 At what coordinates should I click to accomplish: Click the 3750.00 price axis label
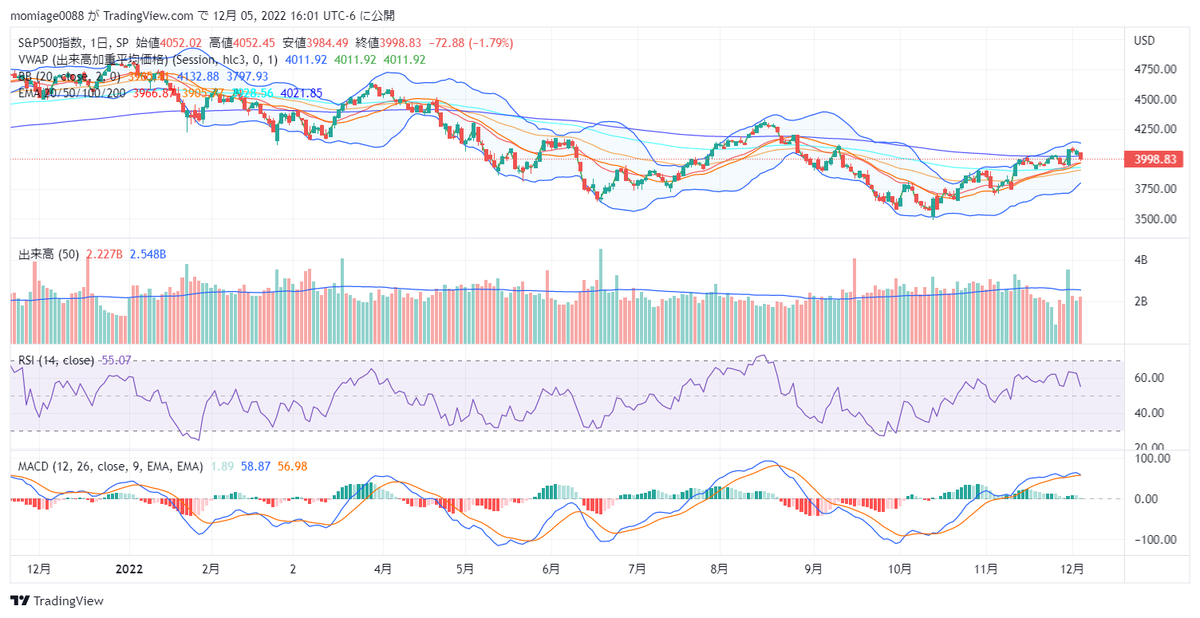tap(1153, 189)
